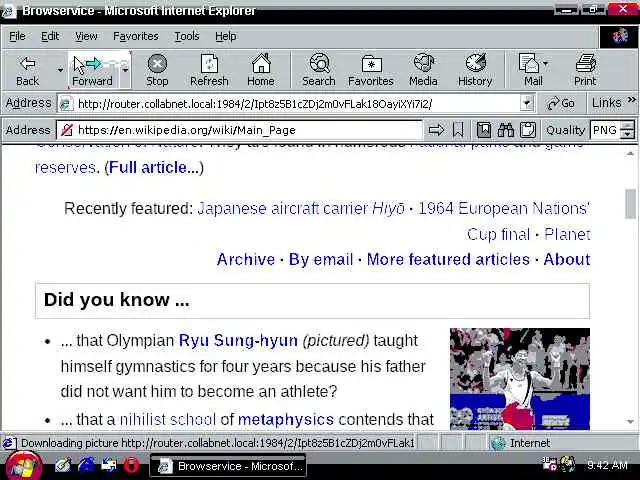Image resolution: width=640 pixels, height=480 pixels.
Task: Click the first quick launch pencil icon
Action: click(63, 466)
